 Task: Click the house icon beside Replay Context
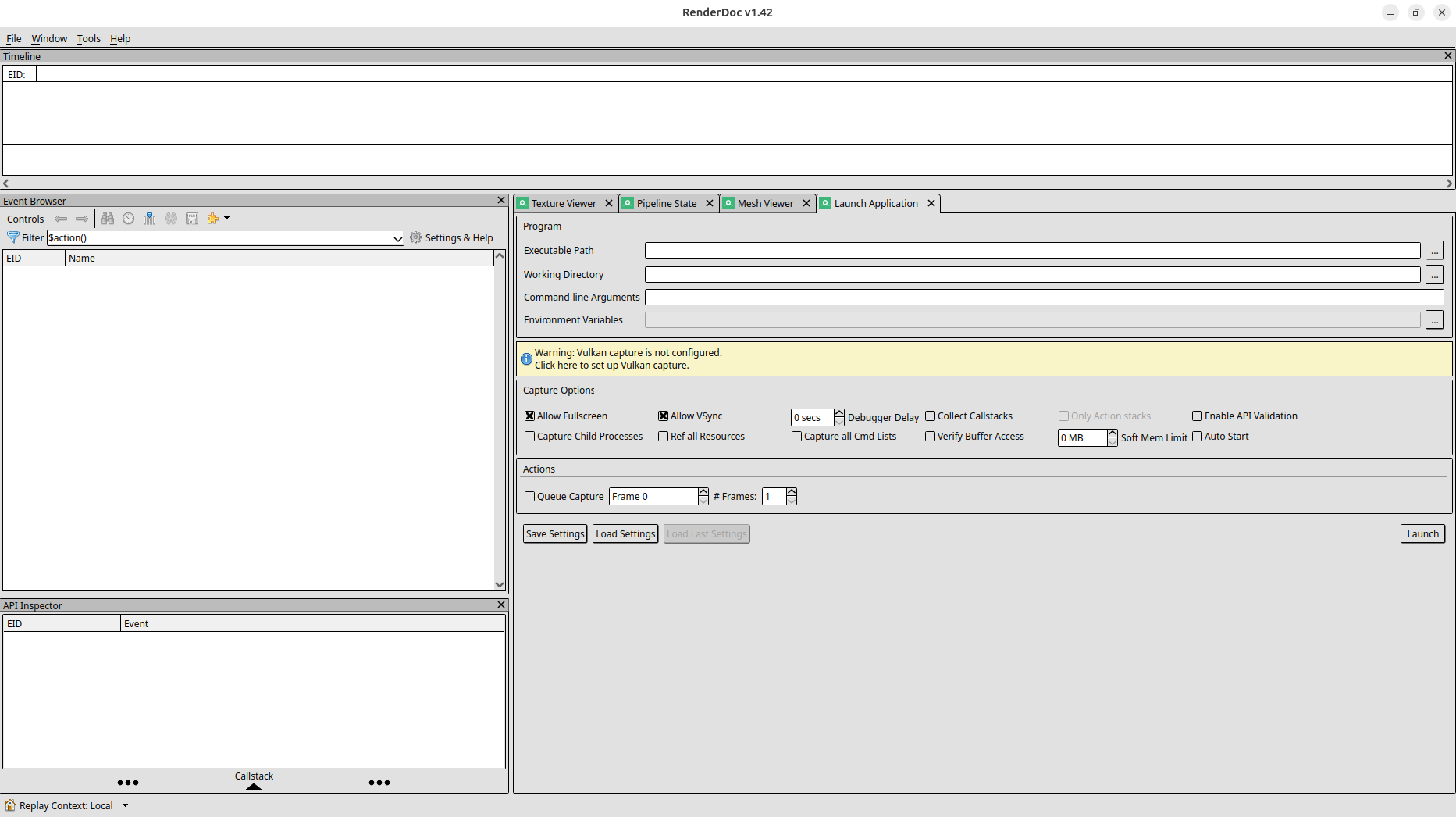point(10,805)
